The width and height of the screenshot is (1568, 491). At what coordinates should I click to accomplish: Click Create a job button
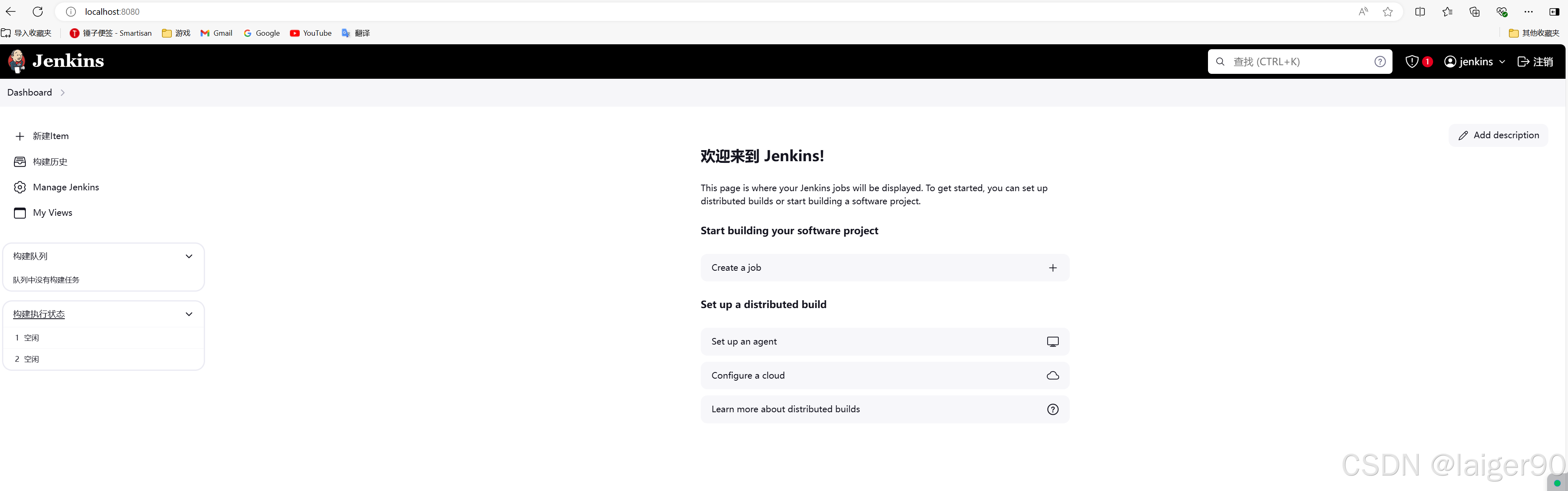884,267
